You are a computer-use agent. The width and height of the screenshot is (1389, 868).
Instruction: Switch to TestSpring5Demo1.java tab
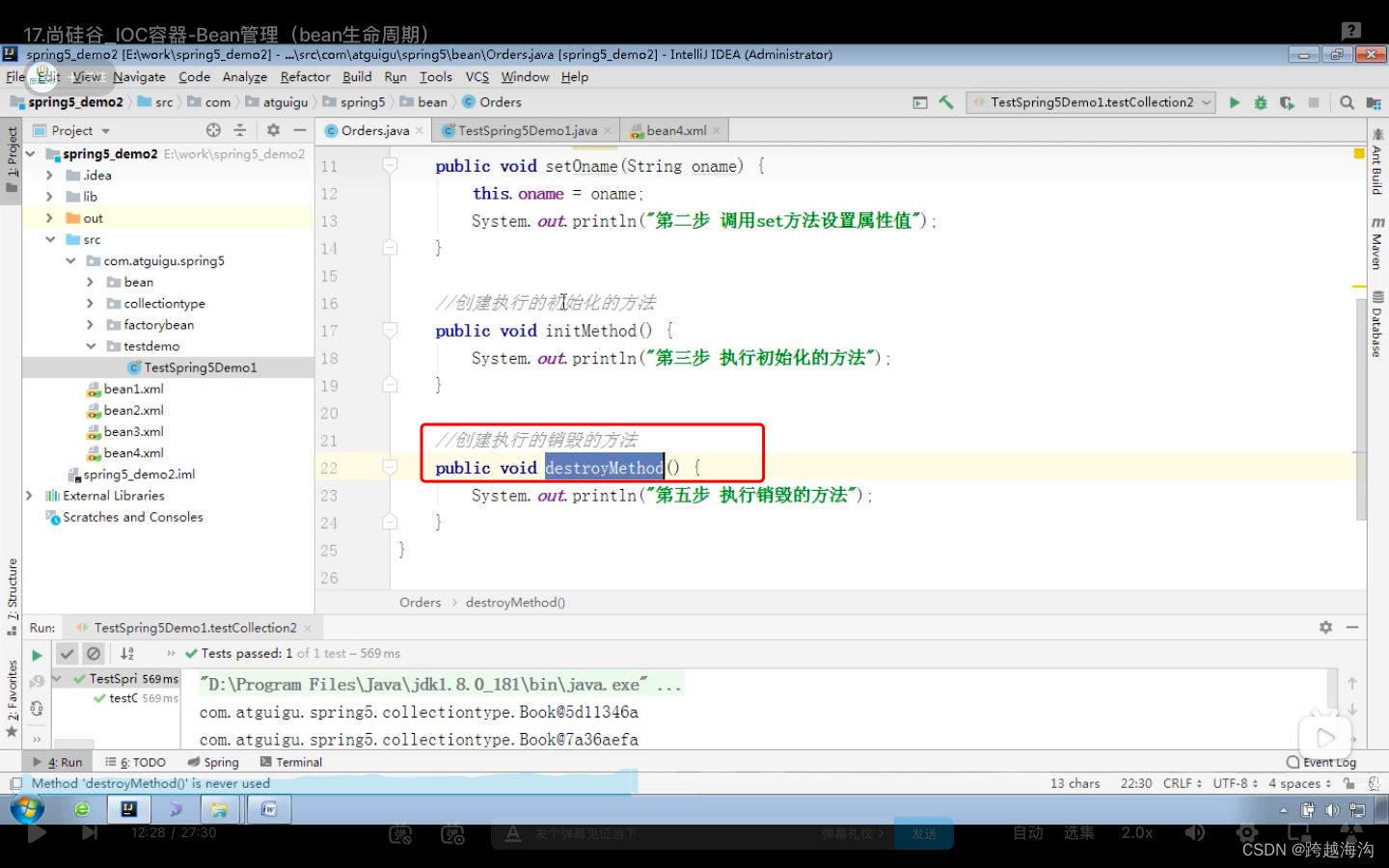[x=528, y=131]
